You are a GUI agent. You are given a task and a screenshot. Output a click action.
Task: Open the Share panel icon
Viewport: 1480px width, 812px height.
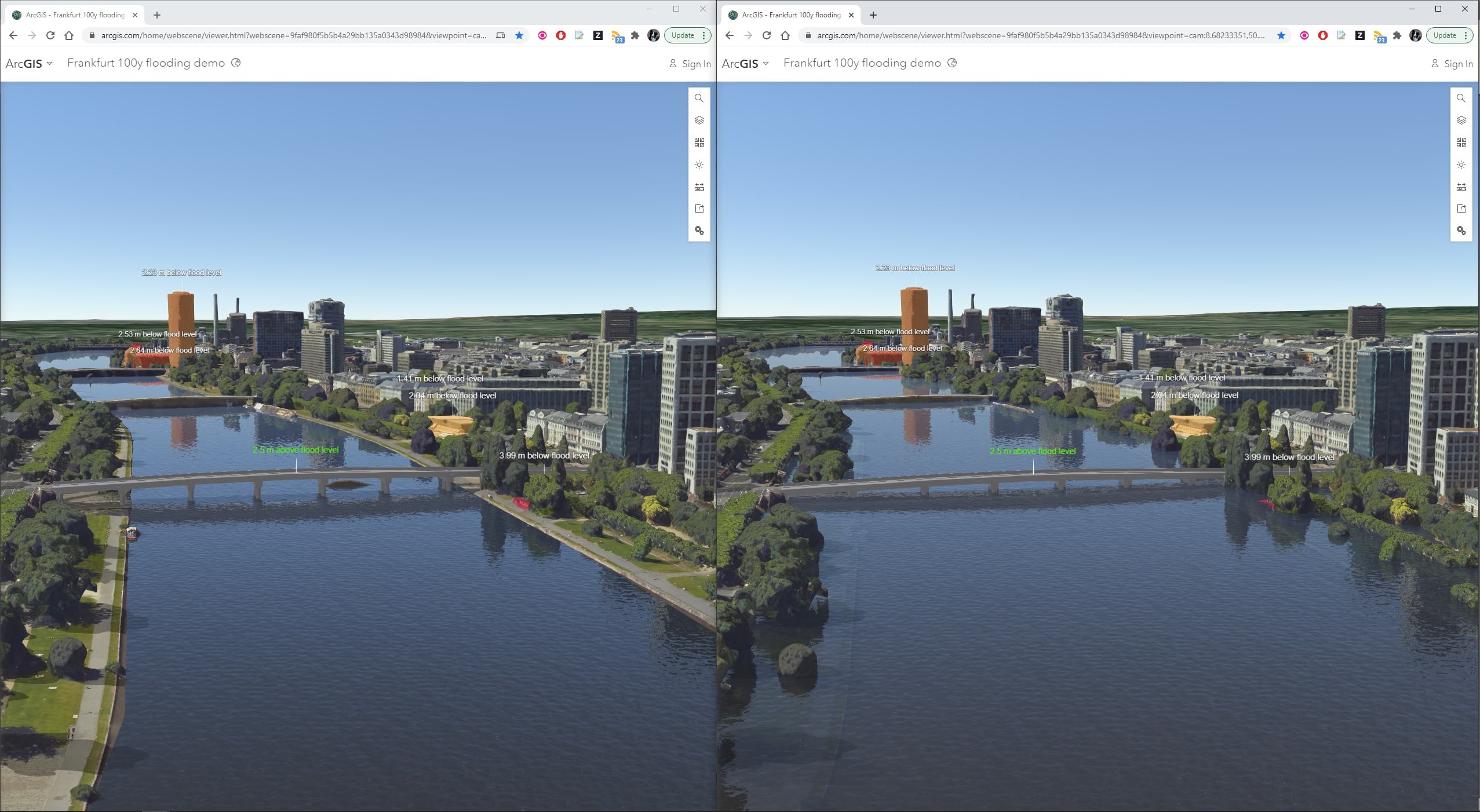pos(699,208)
